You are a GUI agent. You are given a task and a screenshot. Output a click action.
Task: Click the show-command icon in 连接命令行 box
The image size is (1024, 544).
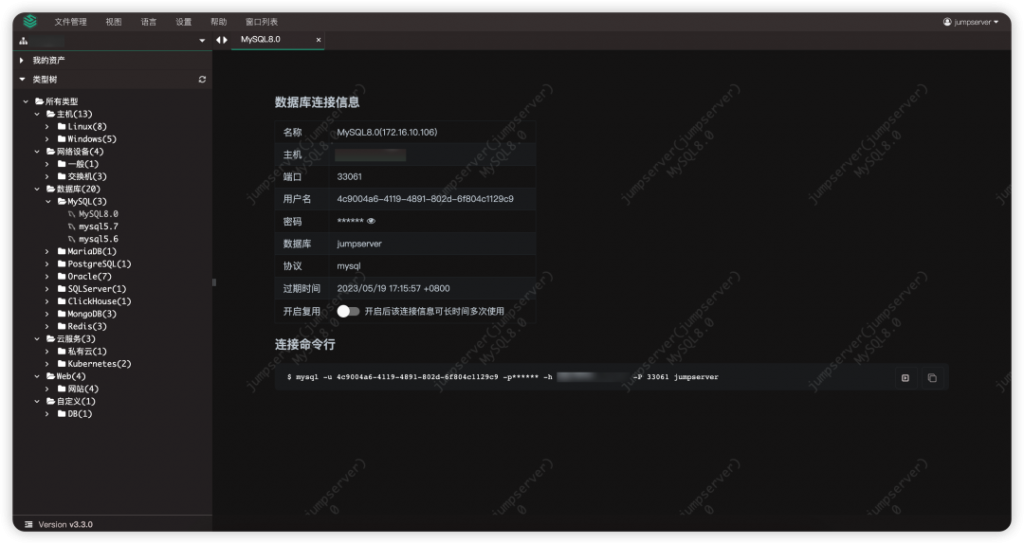pos(905,377)
